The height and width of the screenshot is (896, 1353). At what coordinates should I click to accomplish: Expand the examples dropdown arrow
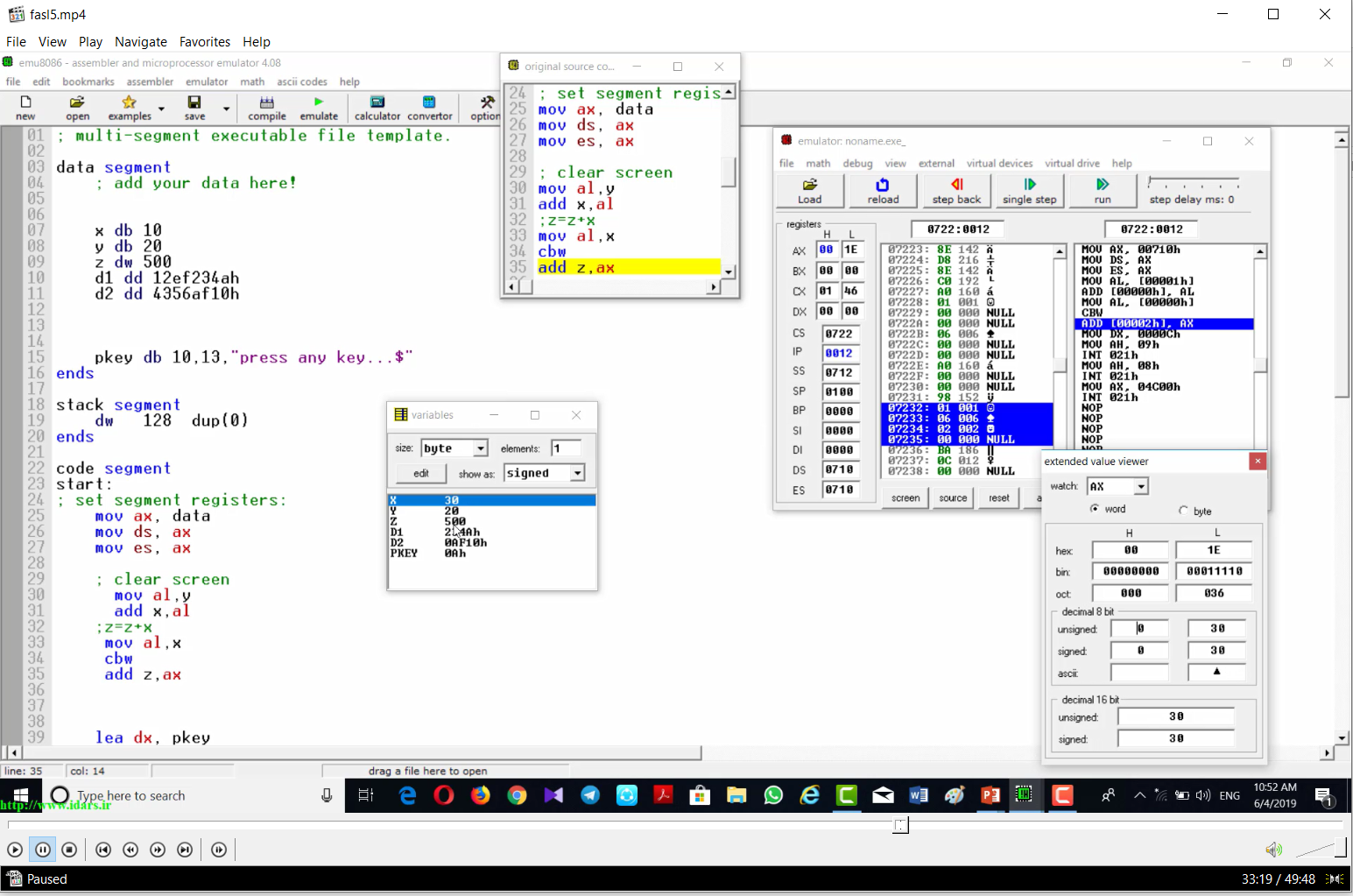(x=161, y=109)
